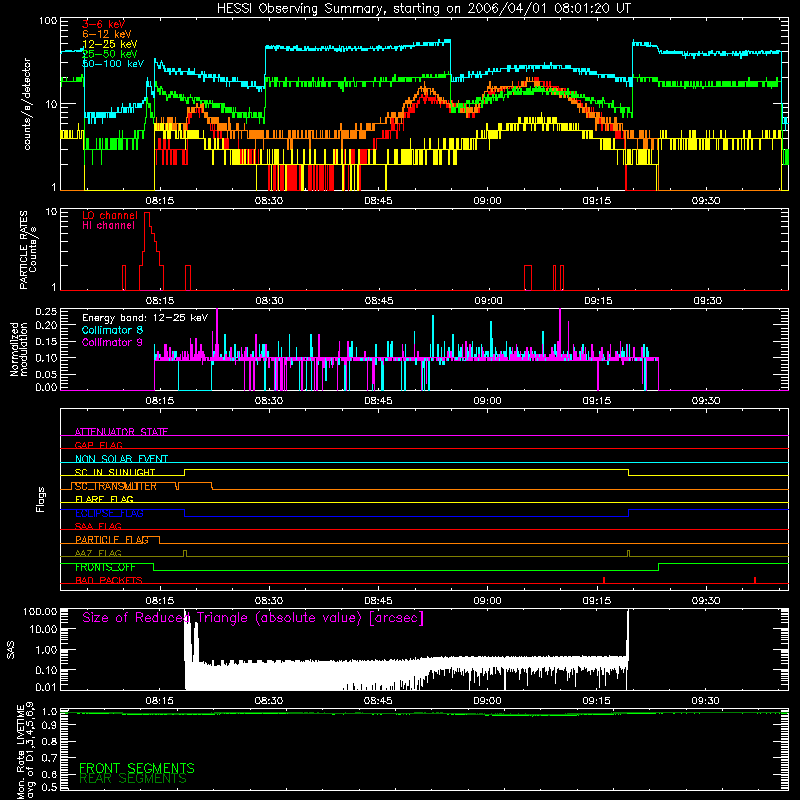This screenshot has height=800, width=800.
Task: Click 09:00 tick under the flags panel
Action: click(487, 601)
